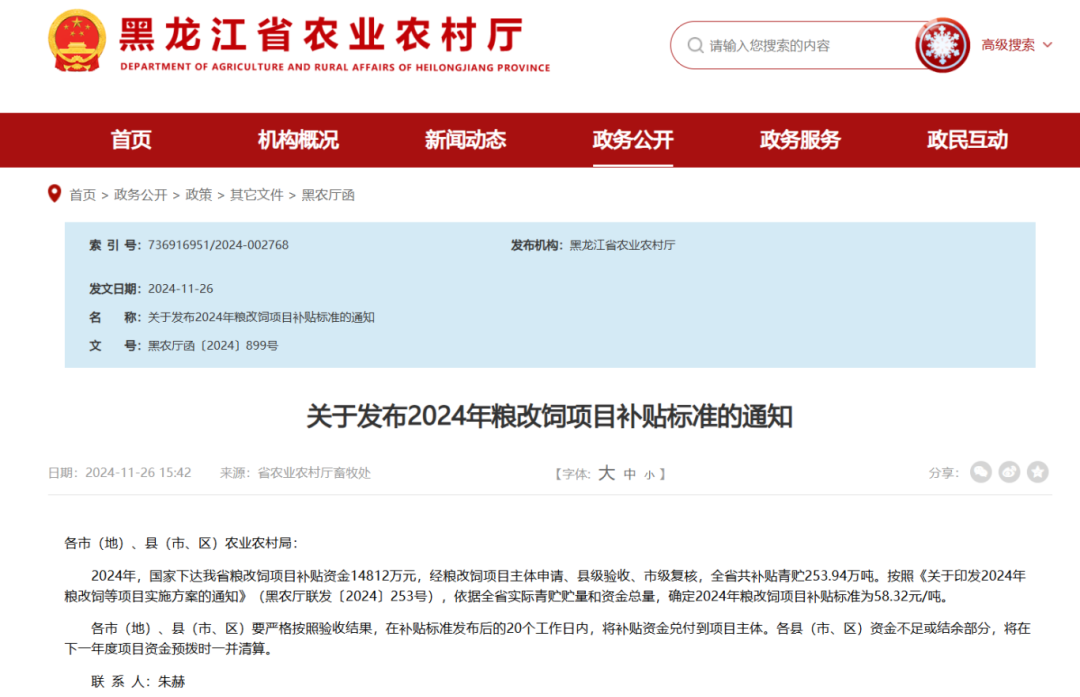Set font size to small 小
Viewport: 1080px width, 697px height.
pos(649,475)
